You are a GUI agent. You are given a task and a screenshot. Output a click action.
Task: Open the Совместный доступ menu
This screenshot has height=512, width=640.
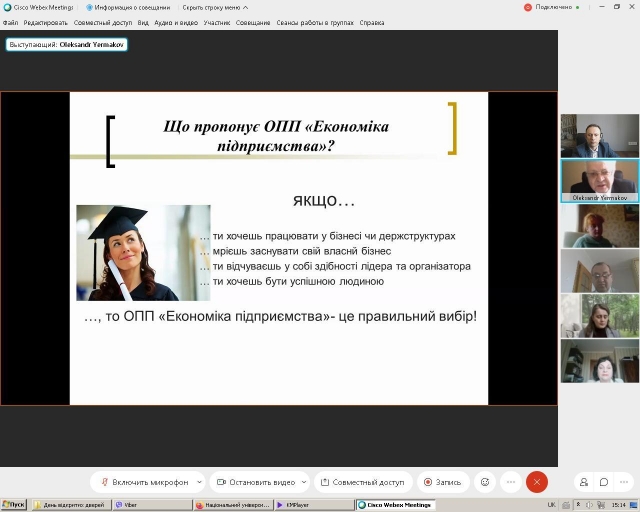pos(103,23)
